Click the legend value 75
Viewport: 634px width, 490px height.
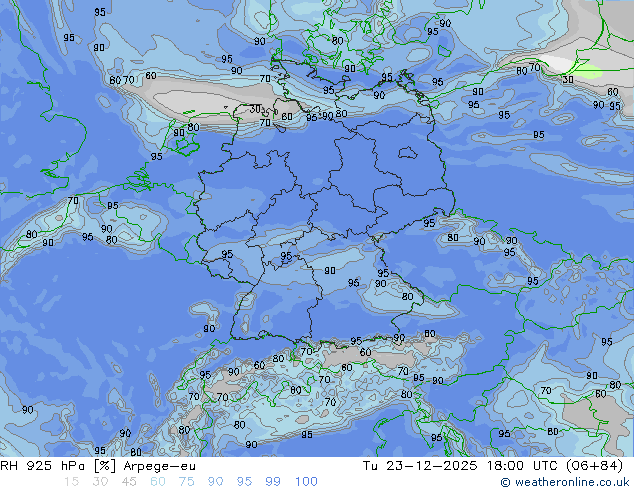pos(186,482)
